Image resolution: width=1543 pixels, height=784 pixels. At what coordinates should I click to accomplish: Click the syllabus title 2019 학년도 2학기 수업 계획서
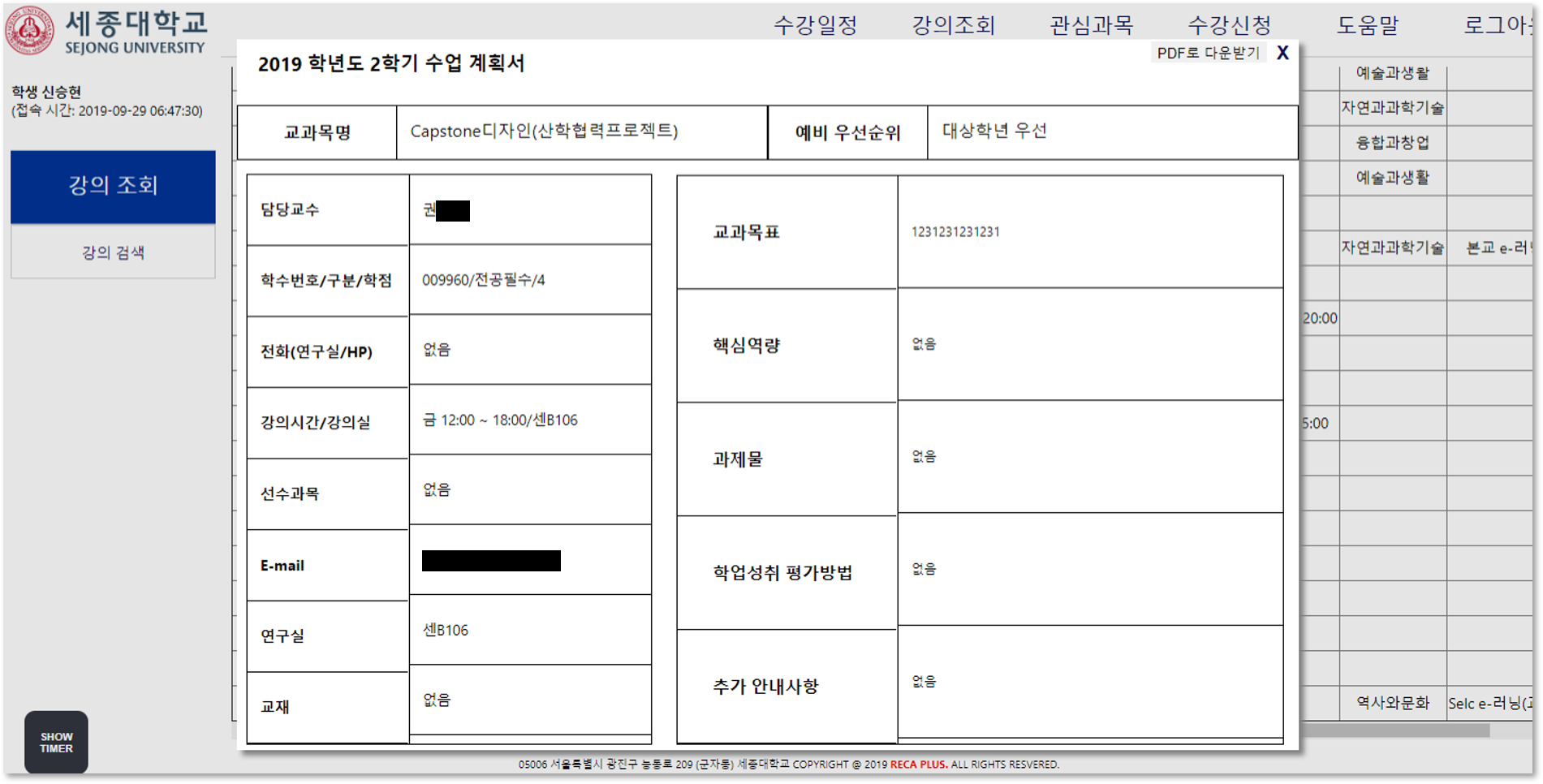(391, 64)
